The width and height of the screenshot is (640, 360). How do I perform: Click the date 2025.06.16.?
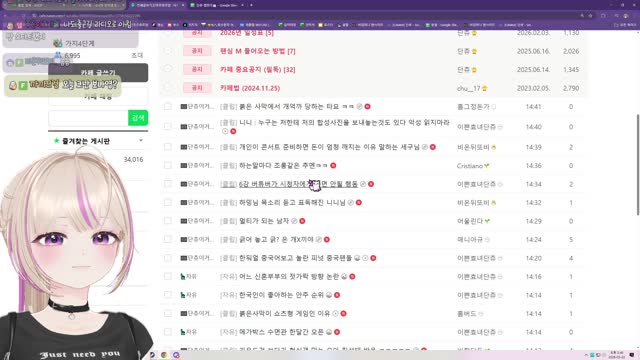tap(533, 51)
